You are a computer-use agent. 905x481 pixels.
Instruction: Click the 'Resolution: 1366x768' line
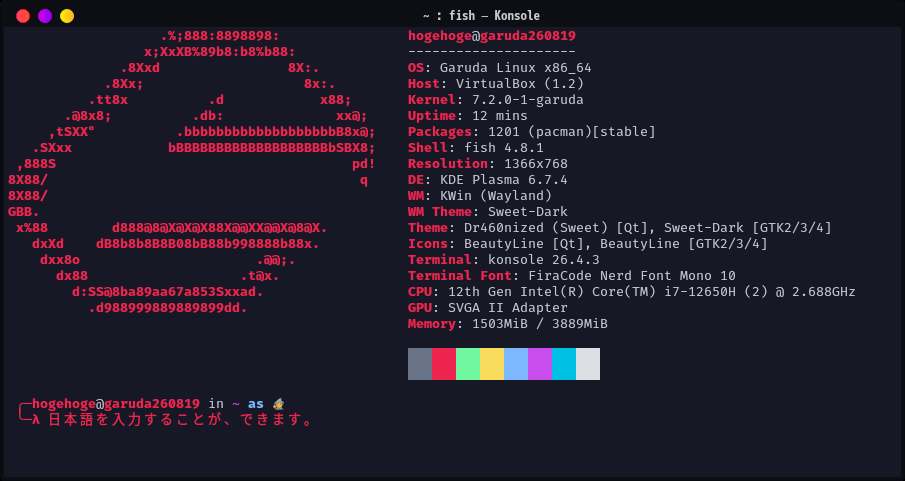[488, 164]
